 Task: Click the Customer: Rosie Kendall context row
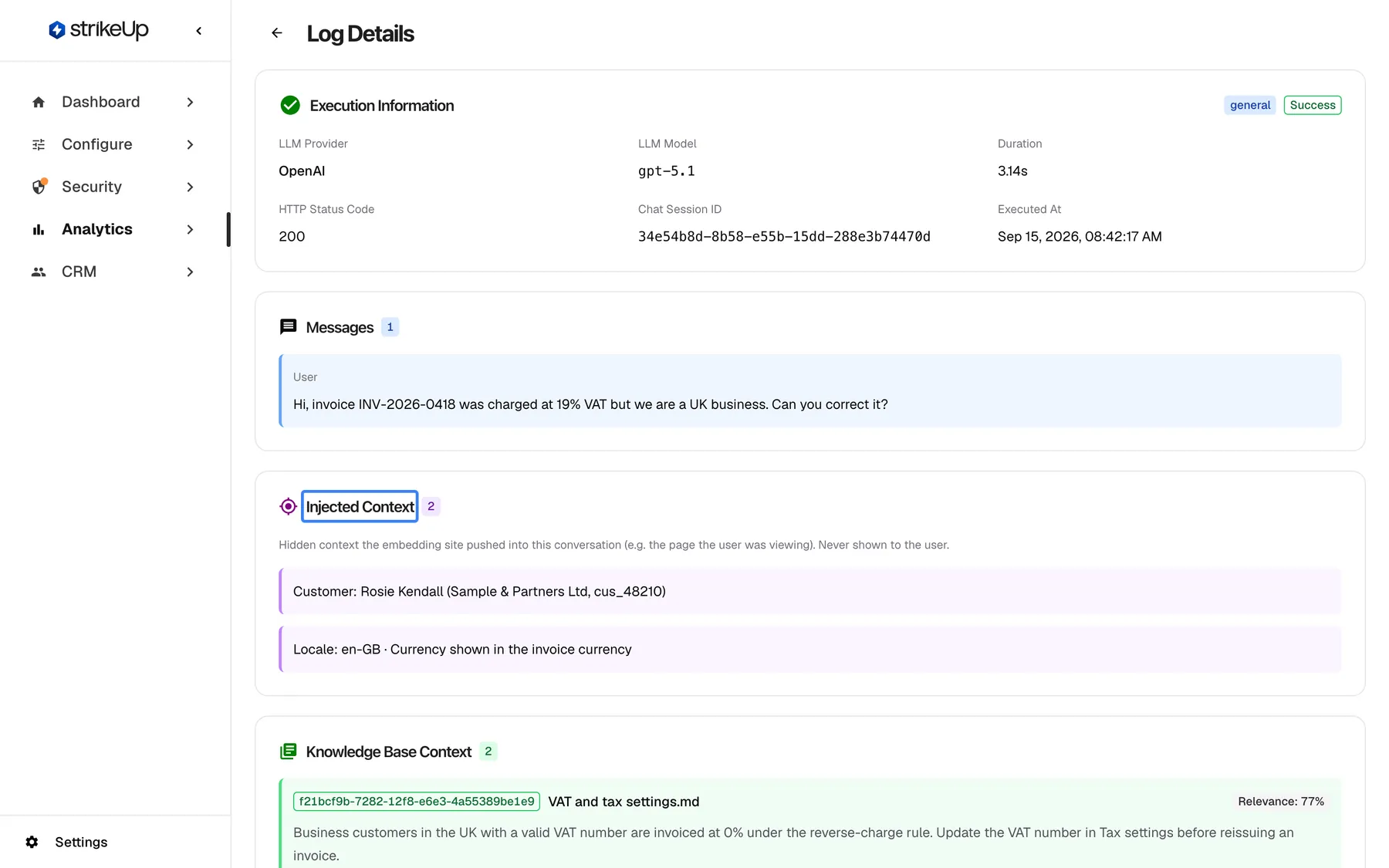810,592
